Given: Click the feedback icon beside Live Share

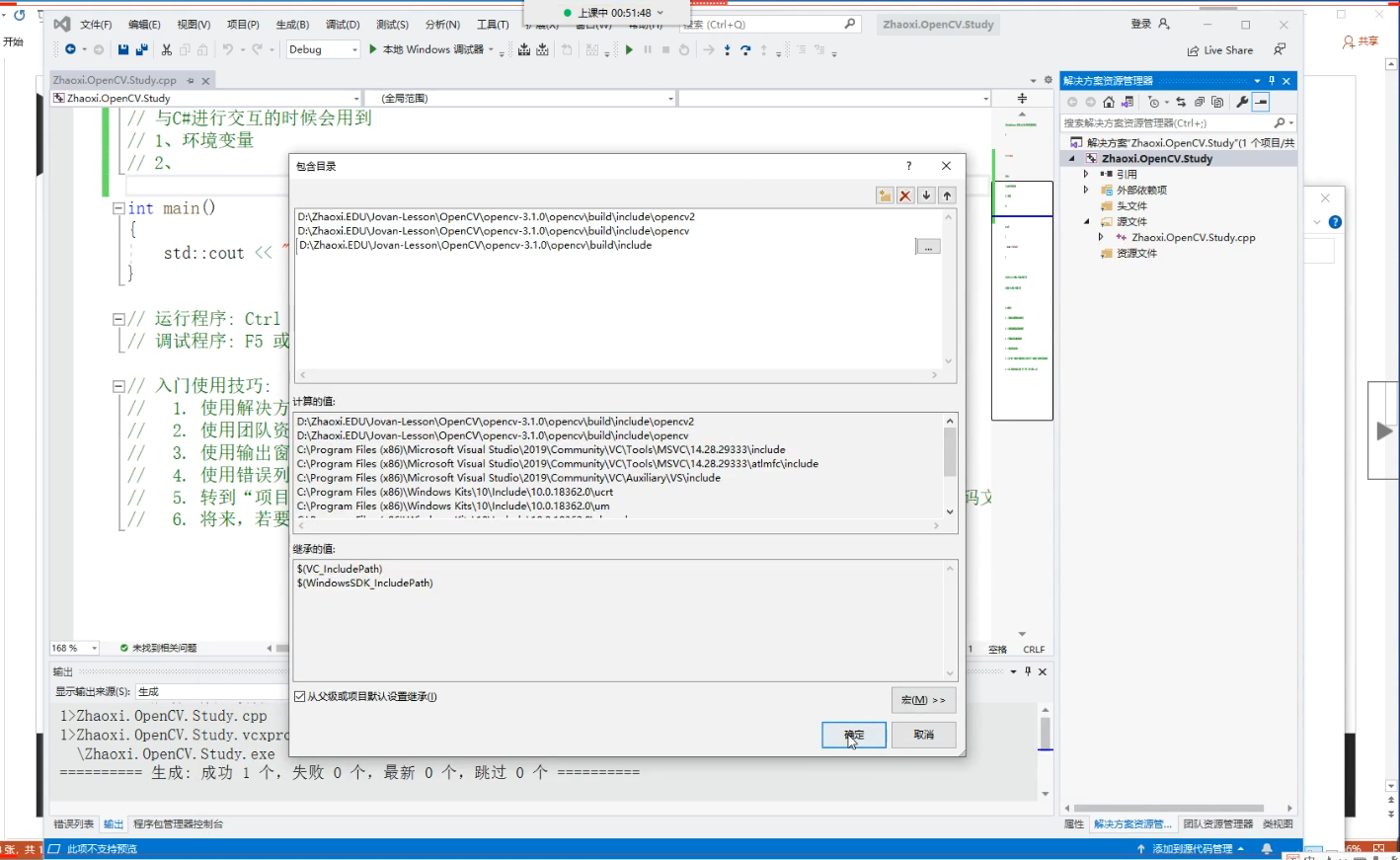Looking at the screenshot, I should [x=1280, y=49].
